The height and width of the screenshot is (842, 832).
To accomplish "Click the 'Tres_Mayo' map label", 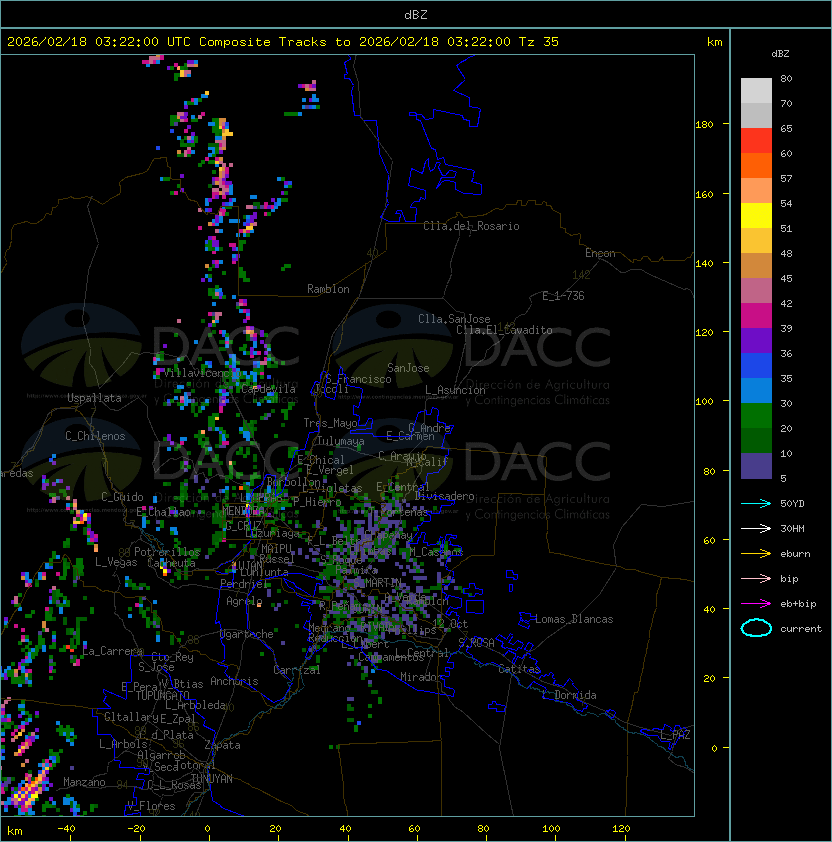I will click(x=330, y=423).
